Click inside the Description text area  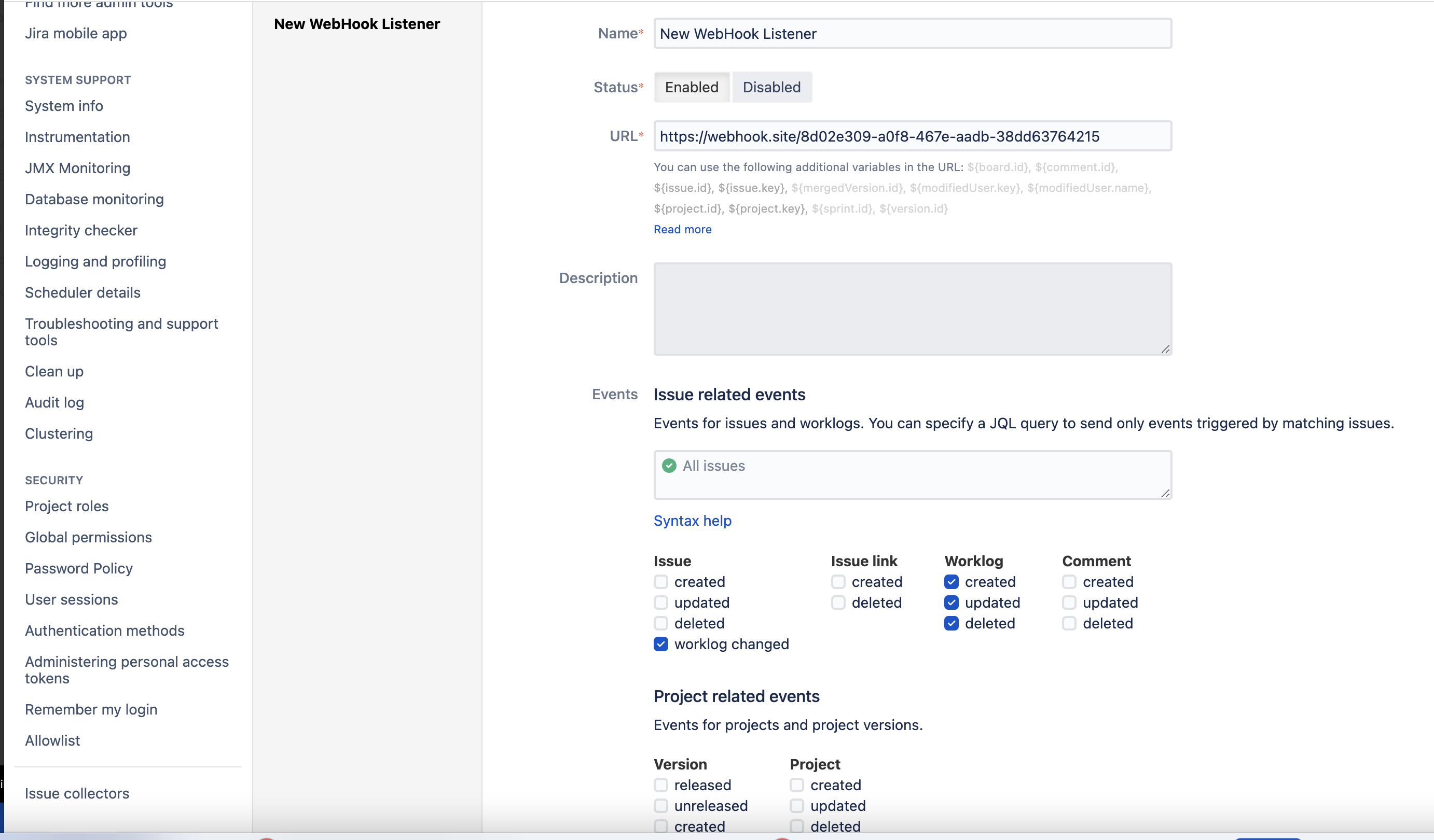[x=912, y=309]
